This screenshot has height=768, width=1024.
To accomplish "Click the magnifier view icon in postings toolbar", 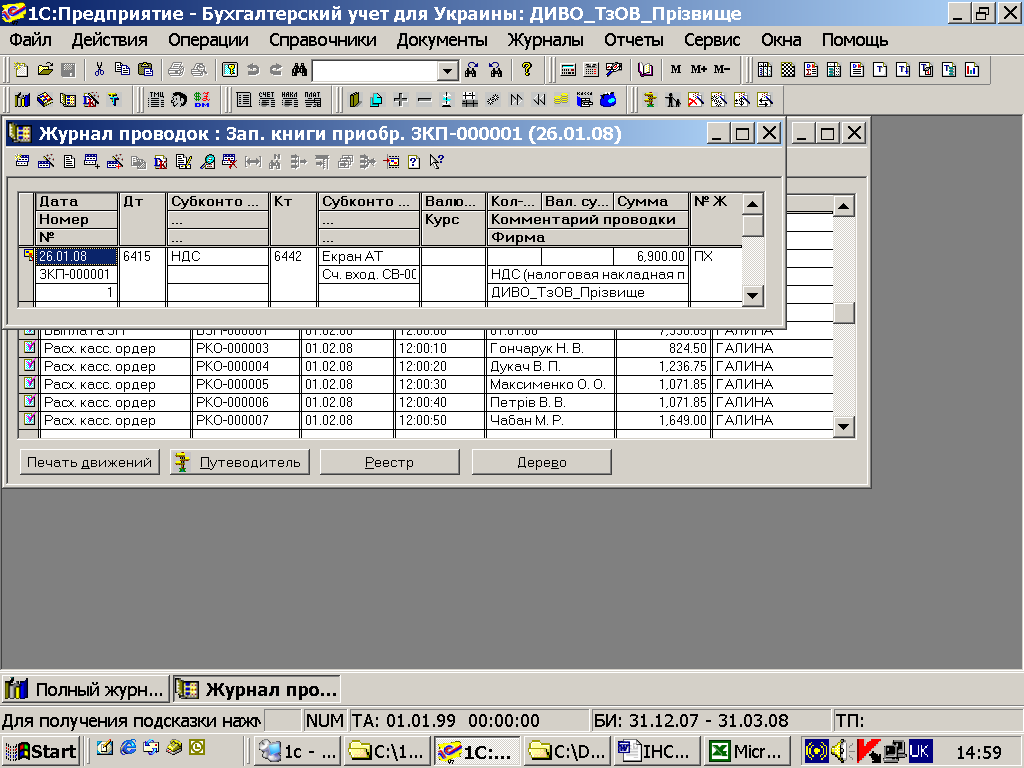I will (207, 161).
